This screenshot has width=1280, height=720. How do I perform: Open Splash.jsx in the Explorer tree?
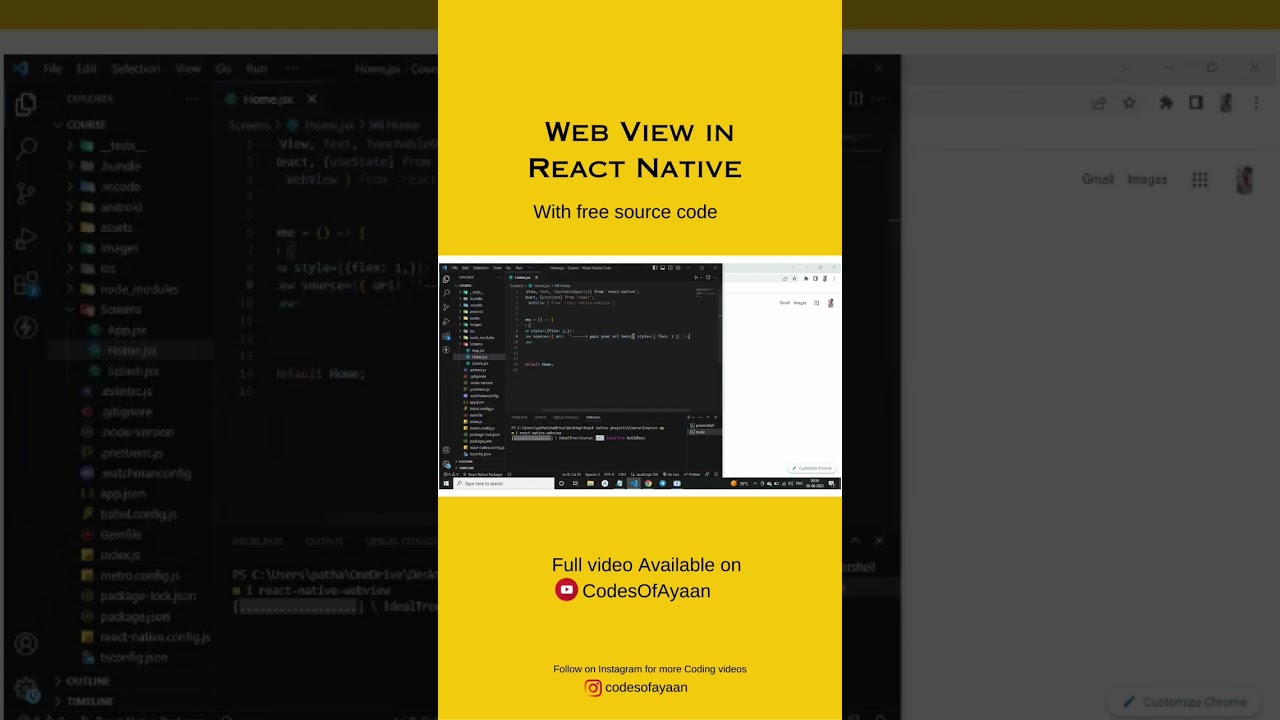479,363
